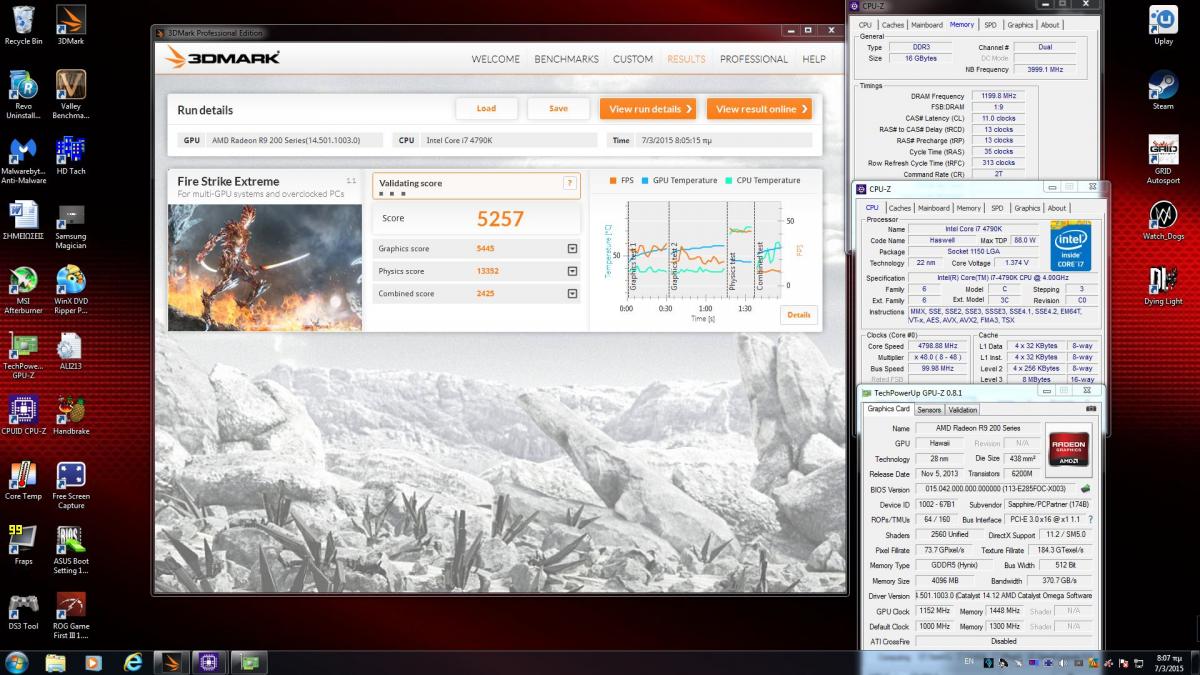Select the Free Screen Capture desktop icon
The image size is (1200, 675).
(x=71, y=486)
